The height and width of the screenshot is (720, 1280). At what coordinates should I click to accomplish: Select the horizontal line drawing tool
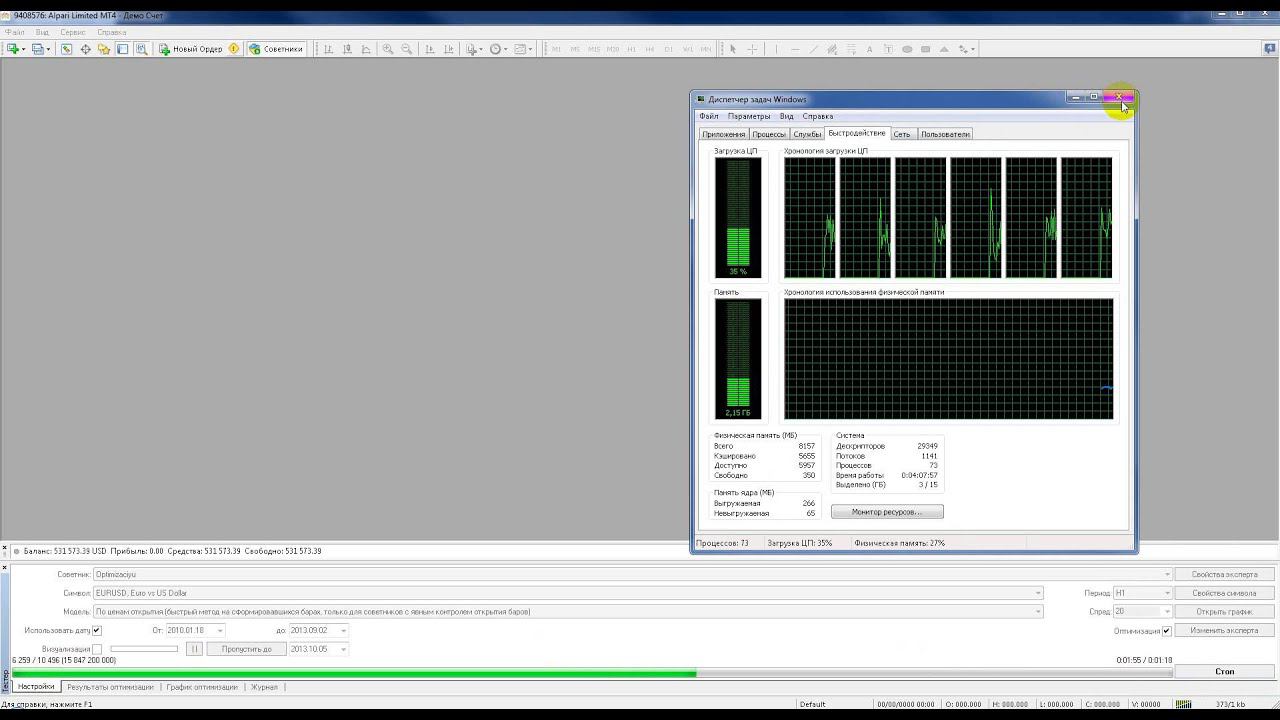pyautogui.click(x=795, y=49)
